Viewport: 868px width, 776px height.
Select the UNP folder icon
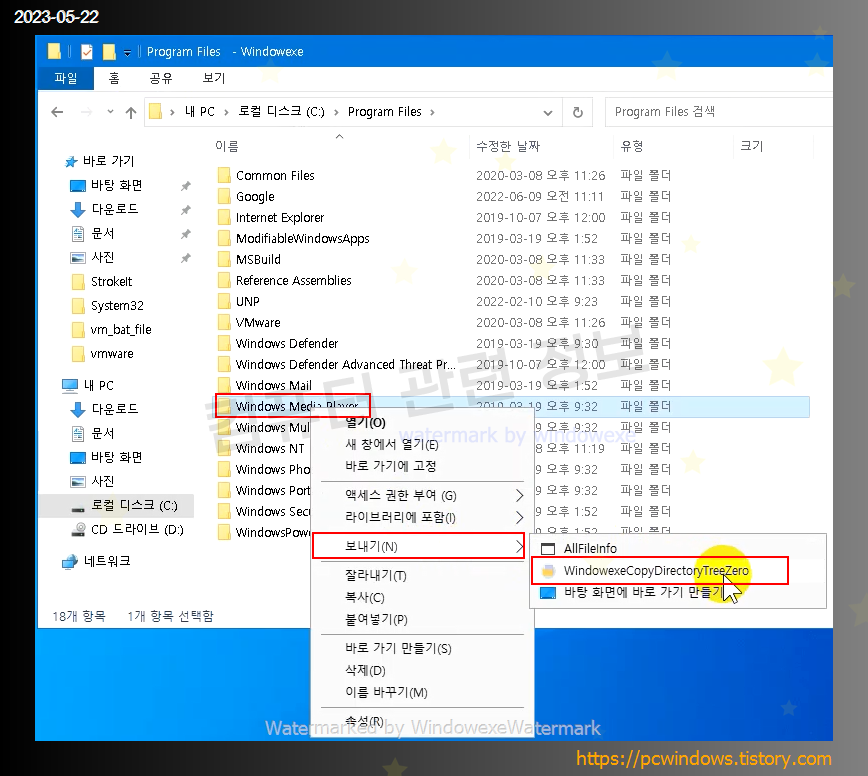(x=224, y=302)
